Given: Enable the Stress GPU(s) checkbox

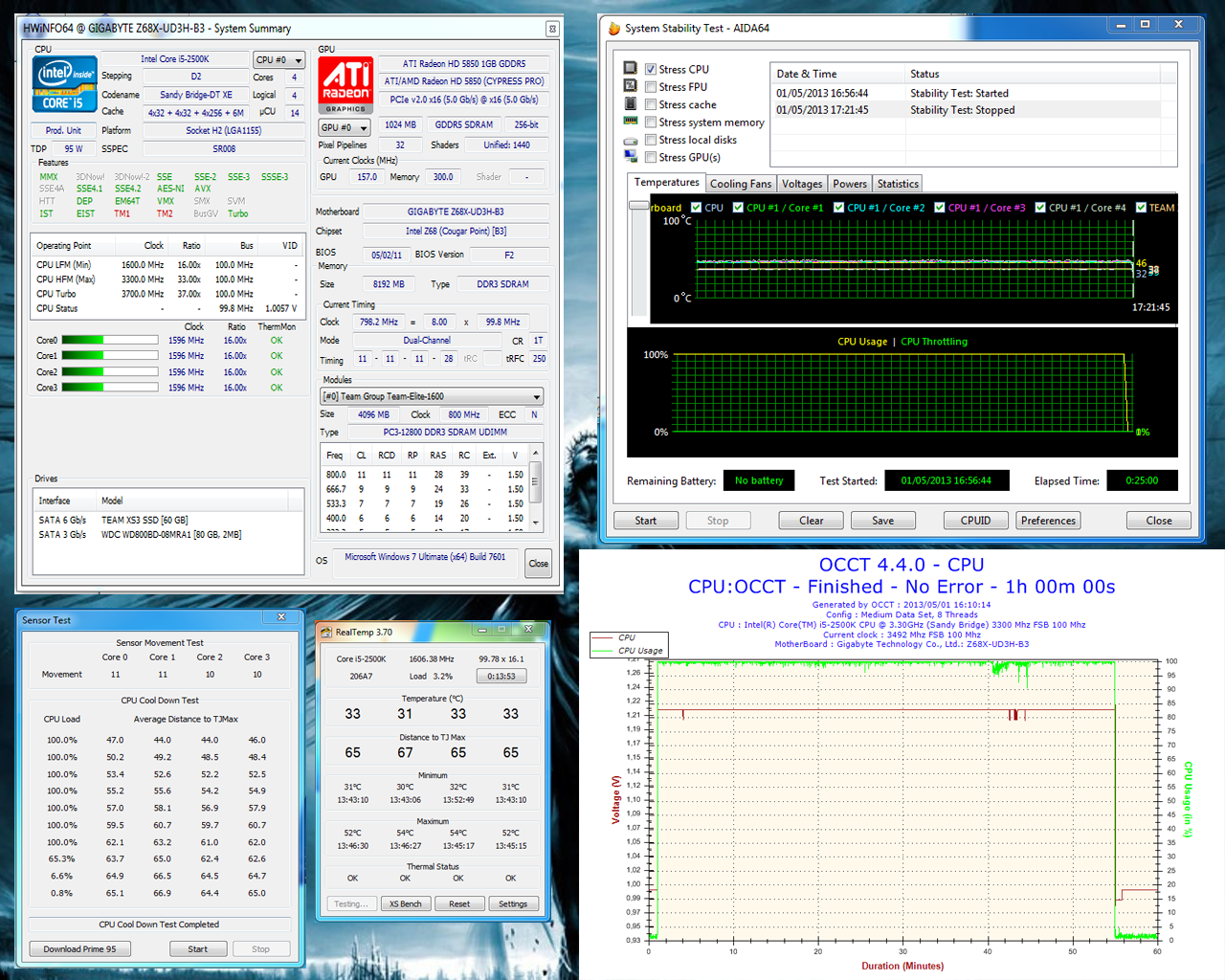Looking at the screenshot, I should (651, 157).
